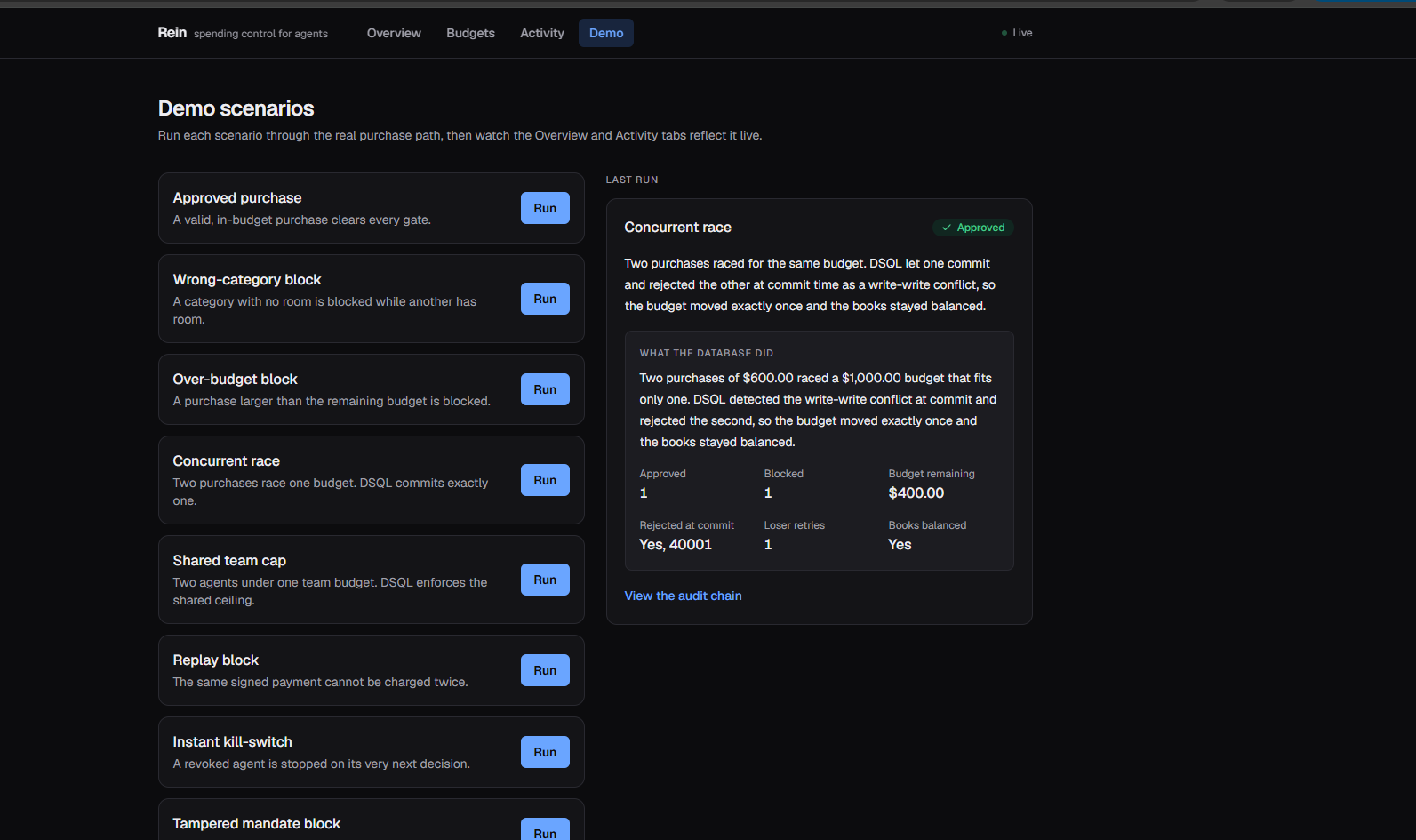The image size is (1416, 840).
Task: Run the Tampered mandate block scenario
Action: 545,830
